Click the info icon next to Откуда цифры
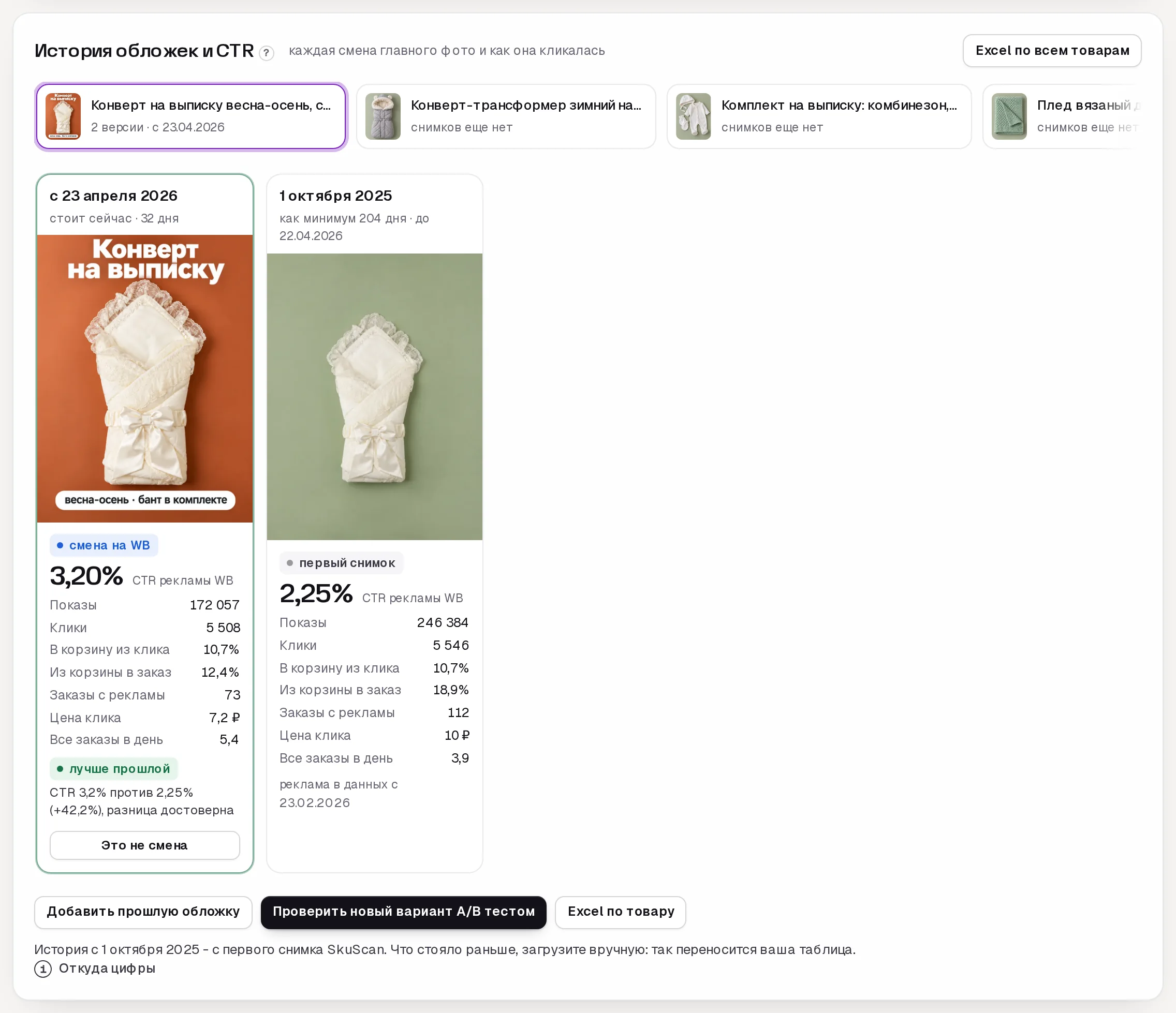Image resolution: width=1176 pixels, height=1013 pixels. point(43,969)
